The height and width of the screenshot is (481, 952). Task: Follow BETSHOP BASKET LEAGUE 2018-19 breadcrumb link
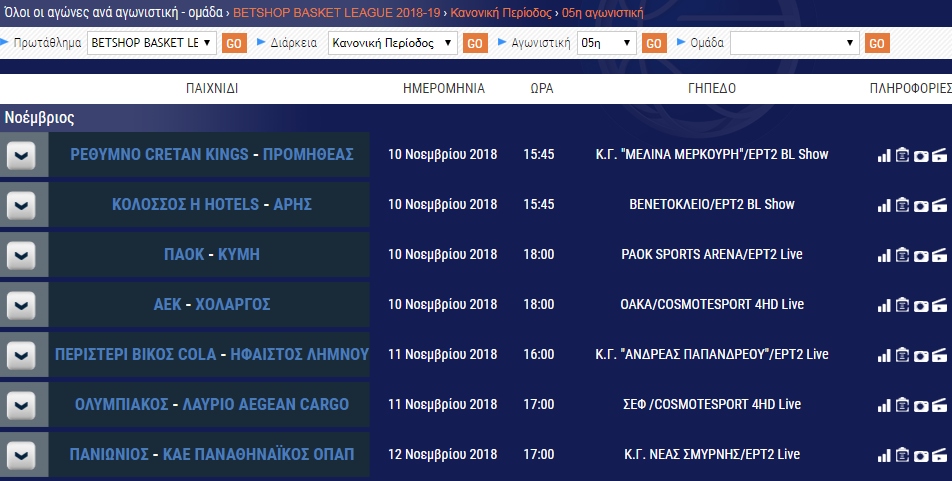click(x=336, y=13)
